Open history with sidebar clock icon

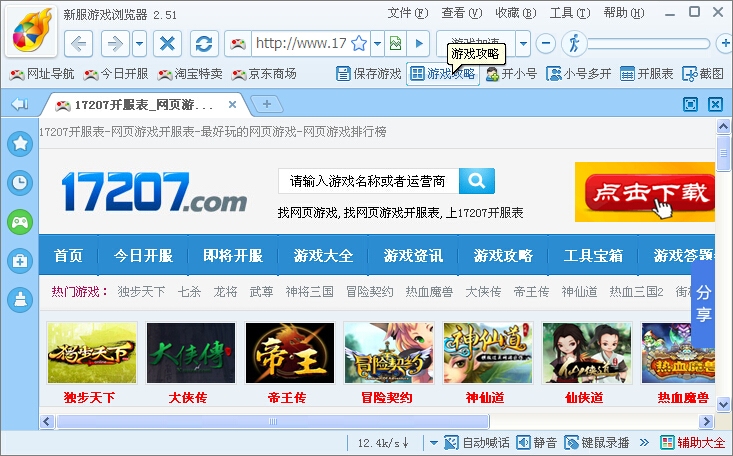click(20, 182)
